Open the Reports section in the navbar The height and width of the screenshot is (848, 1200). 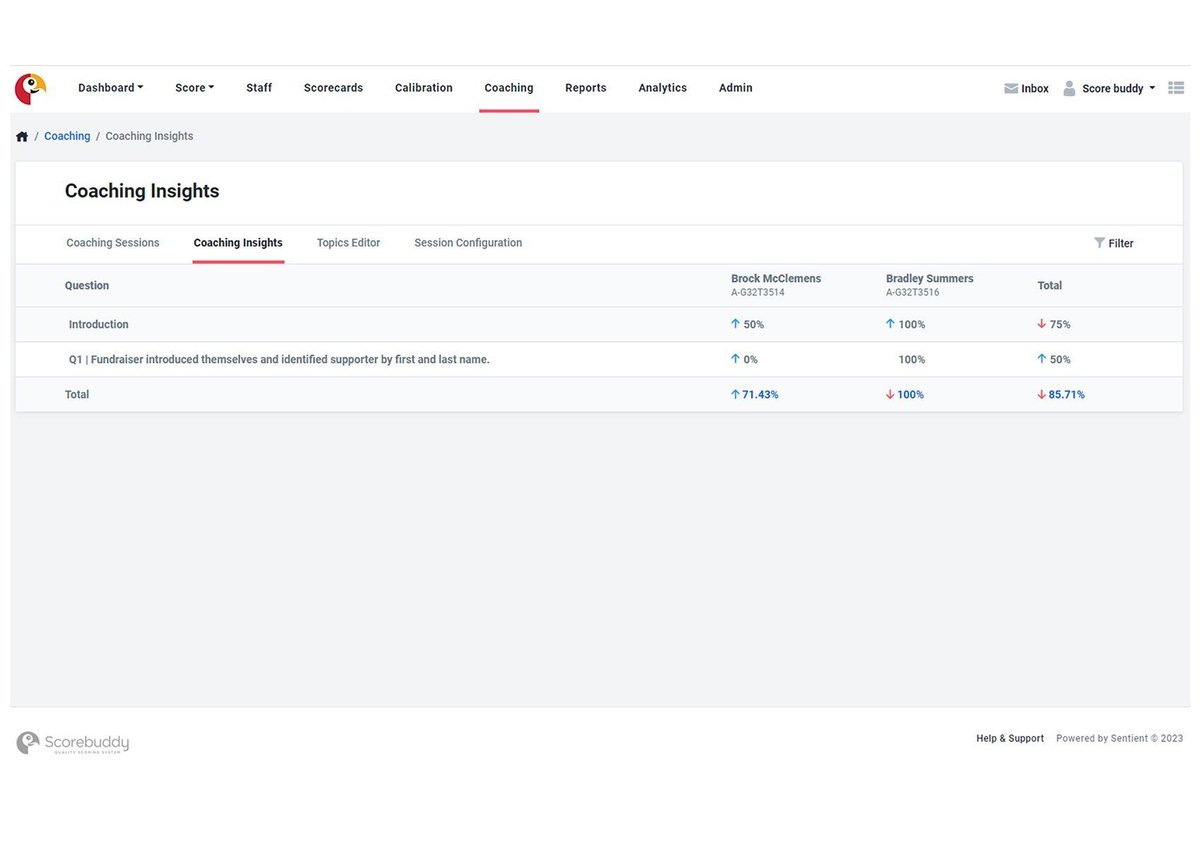click(585, 87)
